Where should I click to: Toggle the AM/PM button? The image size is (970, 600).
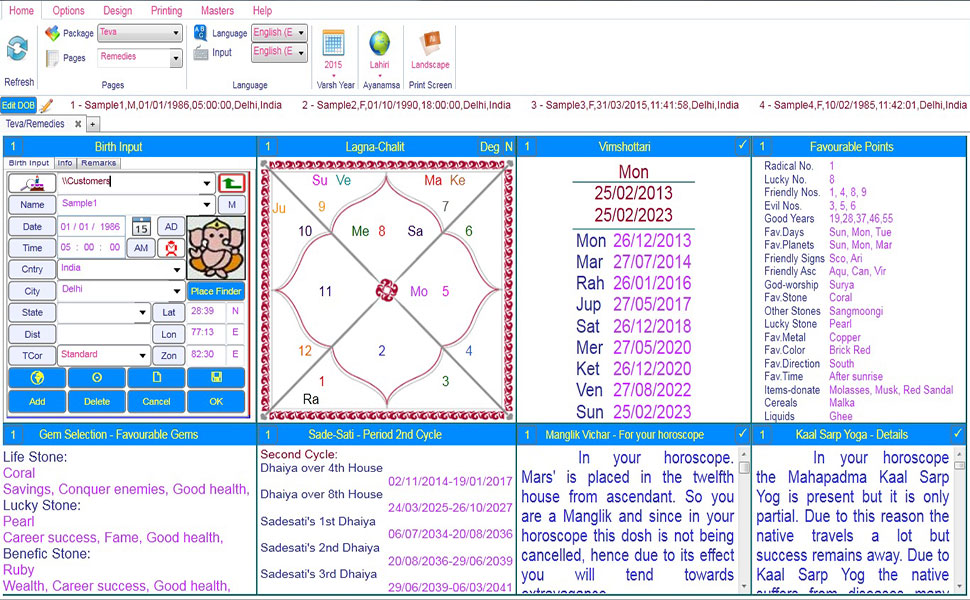[x=141, y=248]
